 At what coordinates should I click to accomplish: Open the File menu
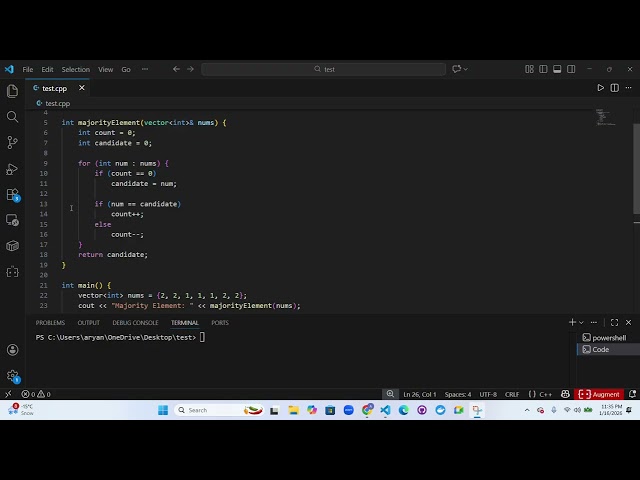28,69
